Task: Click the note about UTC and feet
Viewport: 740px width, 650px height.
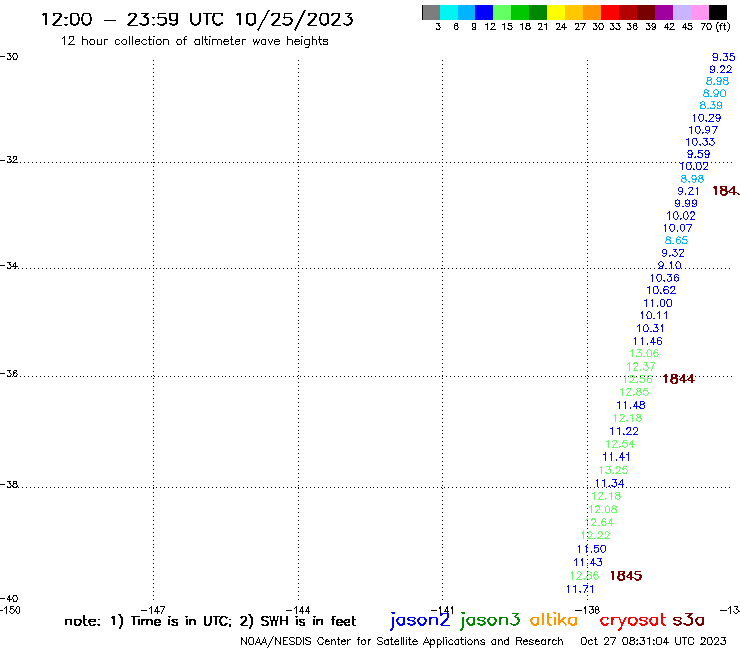Action: (210, 621)
